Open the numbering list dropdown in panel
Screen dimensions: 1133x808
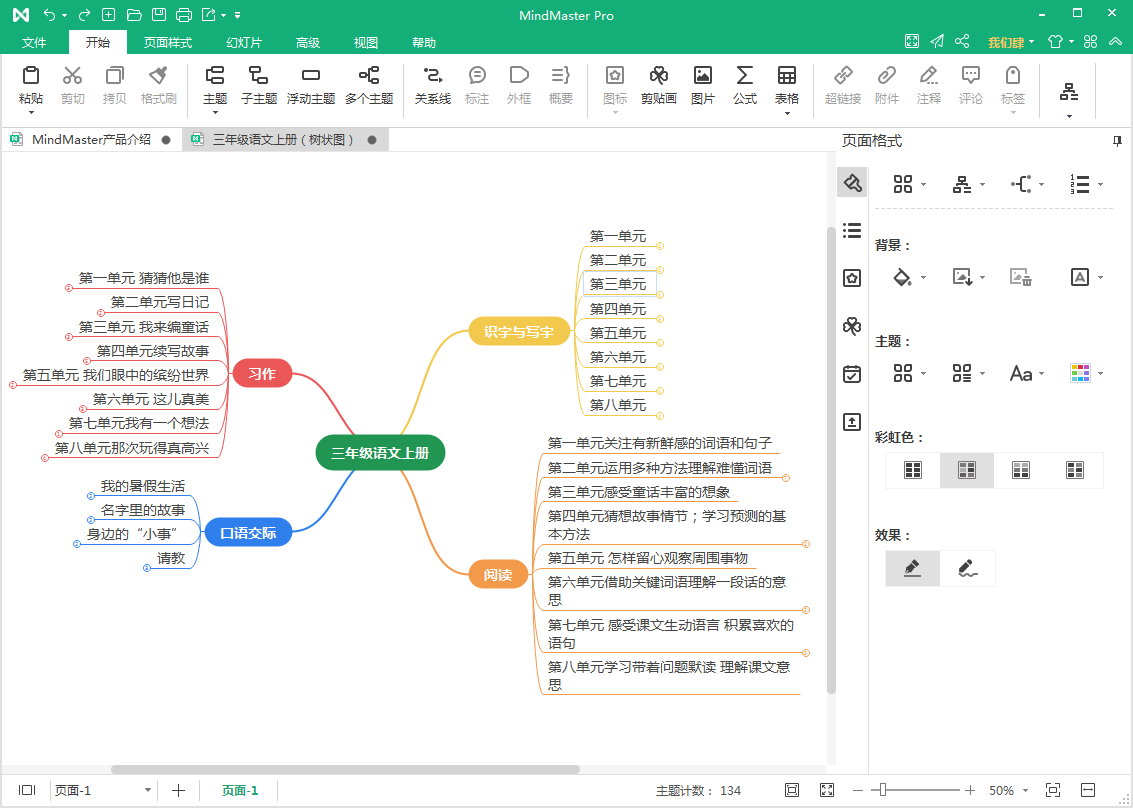pos(1100,185)
